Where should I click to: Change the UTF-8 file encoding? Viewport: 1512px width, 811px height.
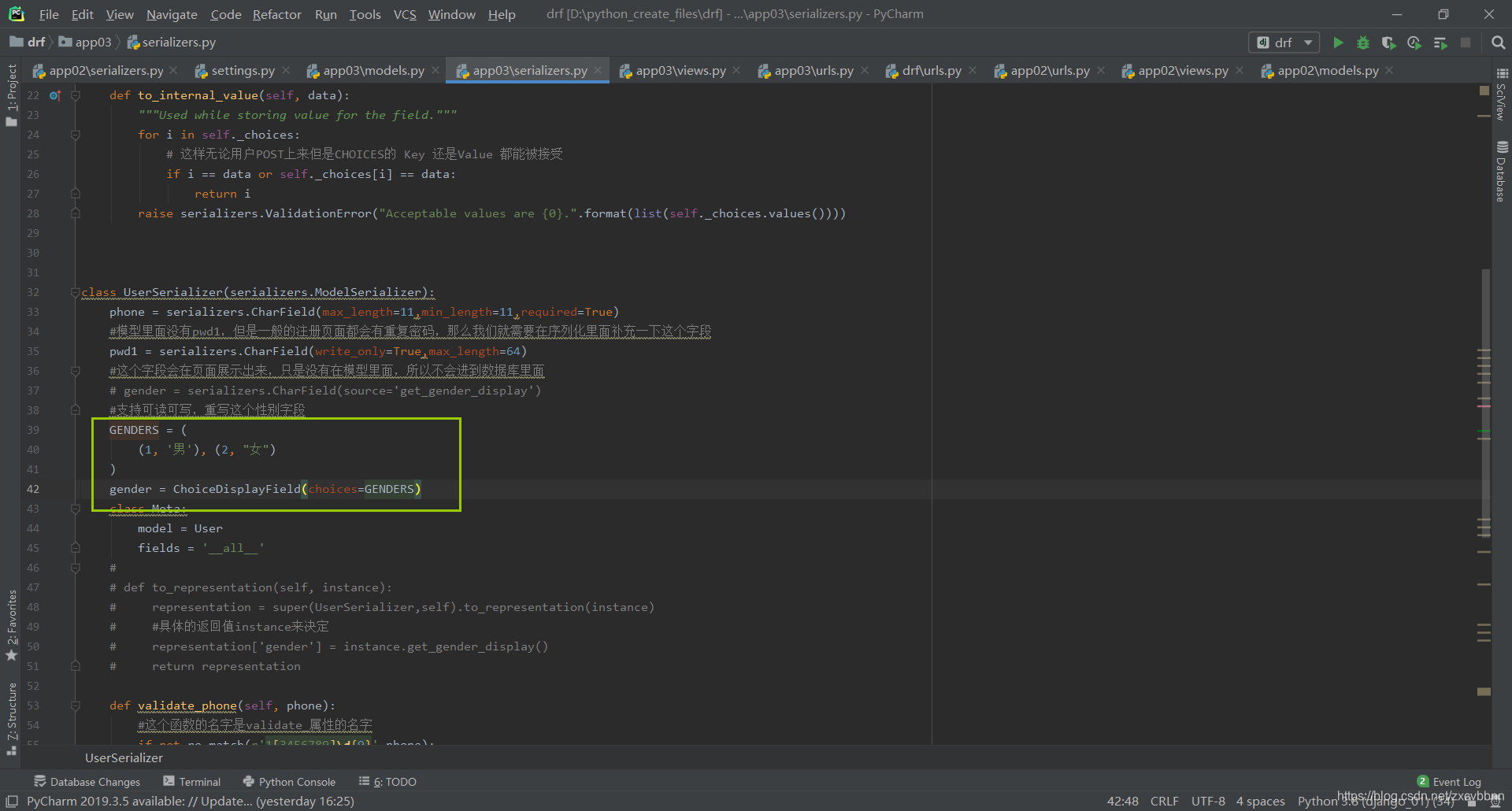[1208, 802]
